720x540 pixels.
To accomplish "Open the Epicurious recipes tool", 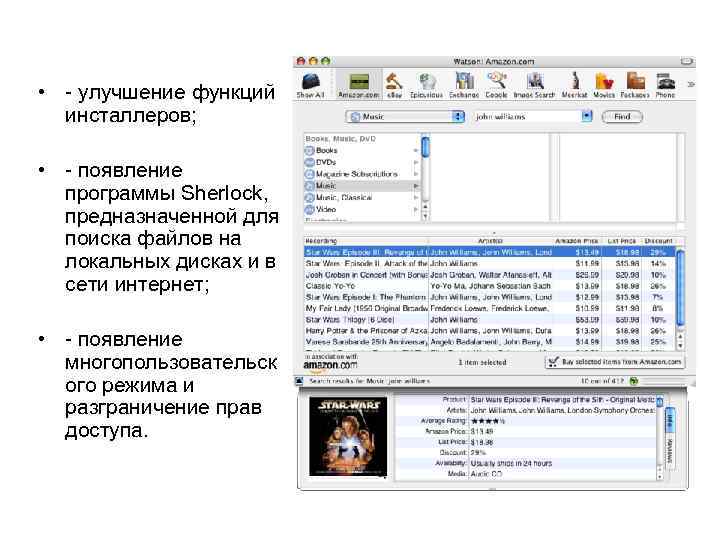I will tap(426, 85).
